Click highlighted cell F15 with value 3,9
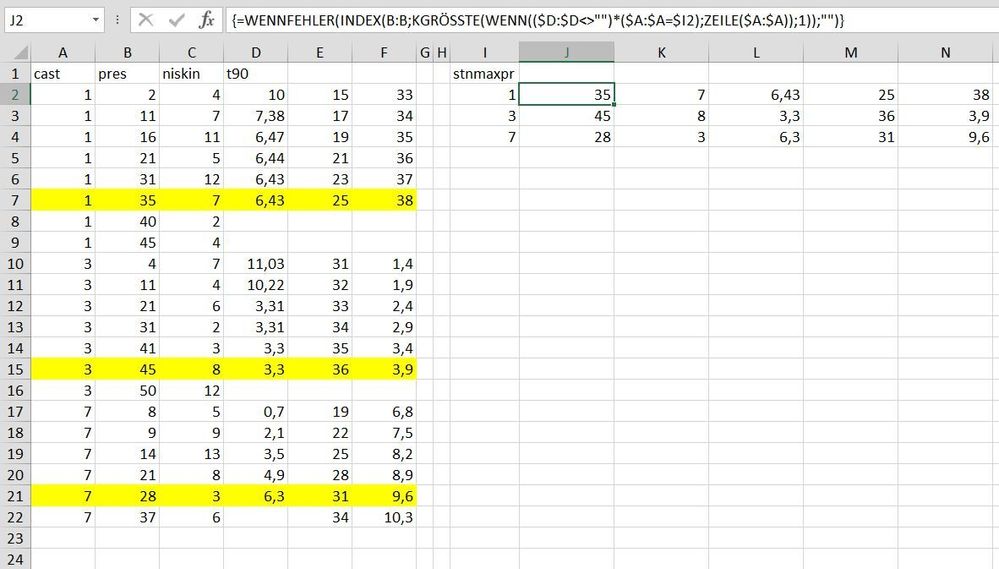 [x=384, y=370]
